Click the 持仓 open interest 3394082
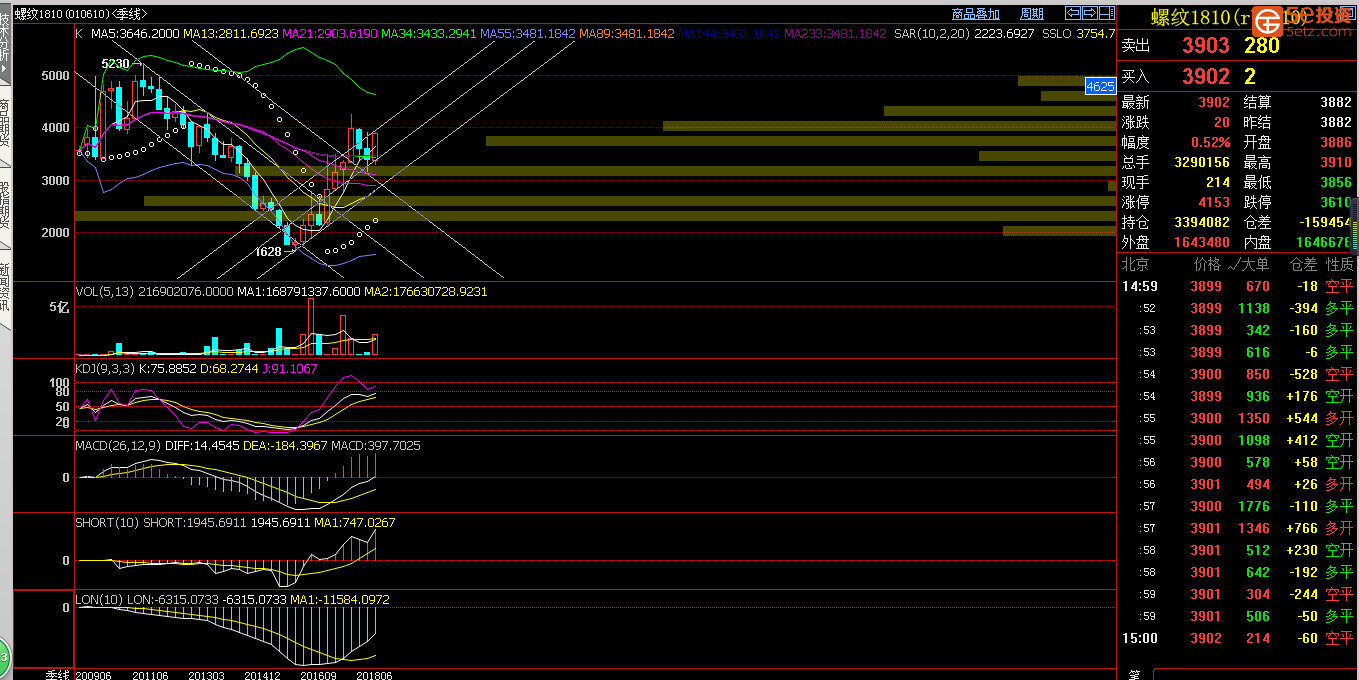 pos(1201,222)
